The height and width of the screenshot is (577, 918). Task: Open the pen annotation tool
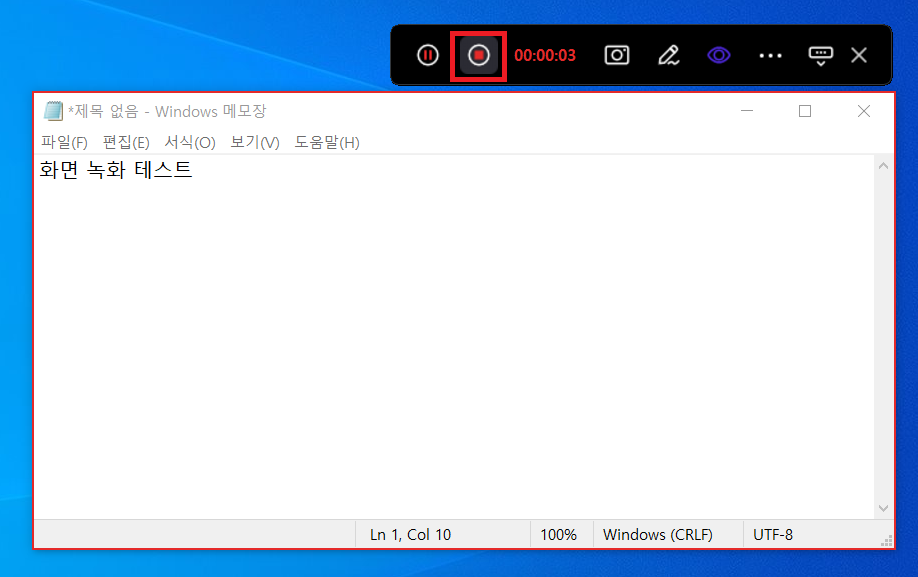pyautogui.click(x=668, y=55)
